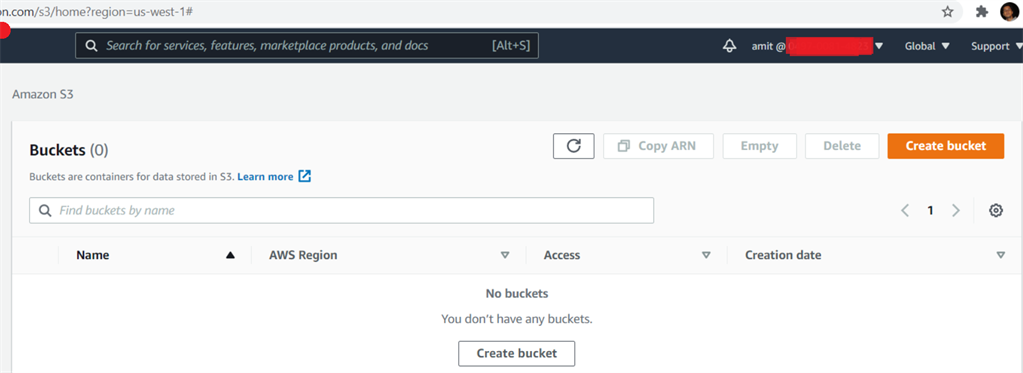Click the notifications bell icon
1023x373 pixels.
pos(729,46)
